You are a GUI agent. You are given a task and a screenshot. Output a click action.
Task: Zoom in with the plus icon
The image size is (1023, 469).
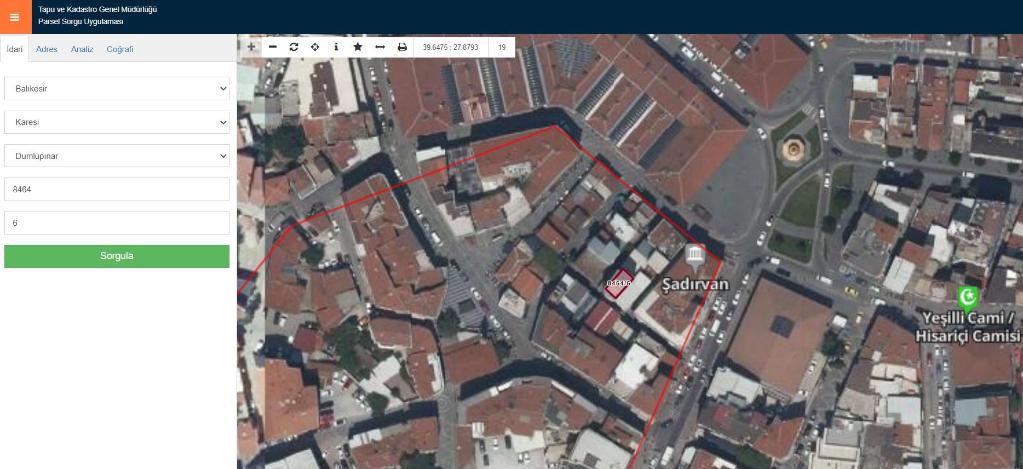(x=251, y=47)
